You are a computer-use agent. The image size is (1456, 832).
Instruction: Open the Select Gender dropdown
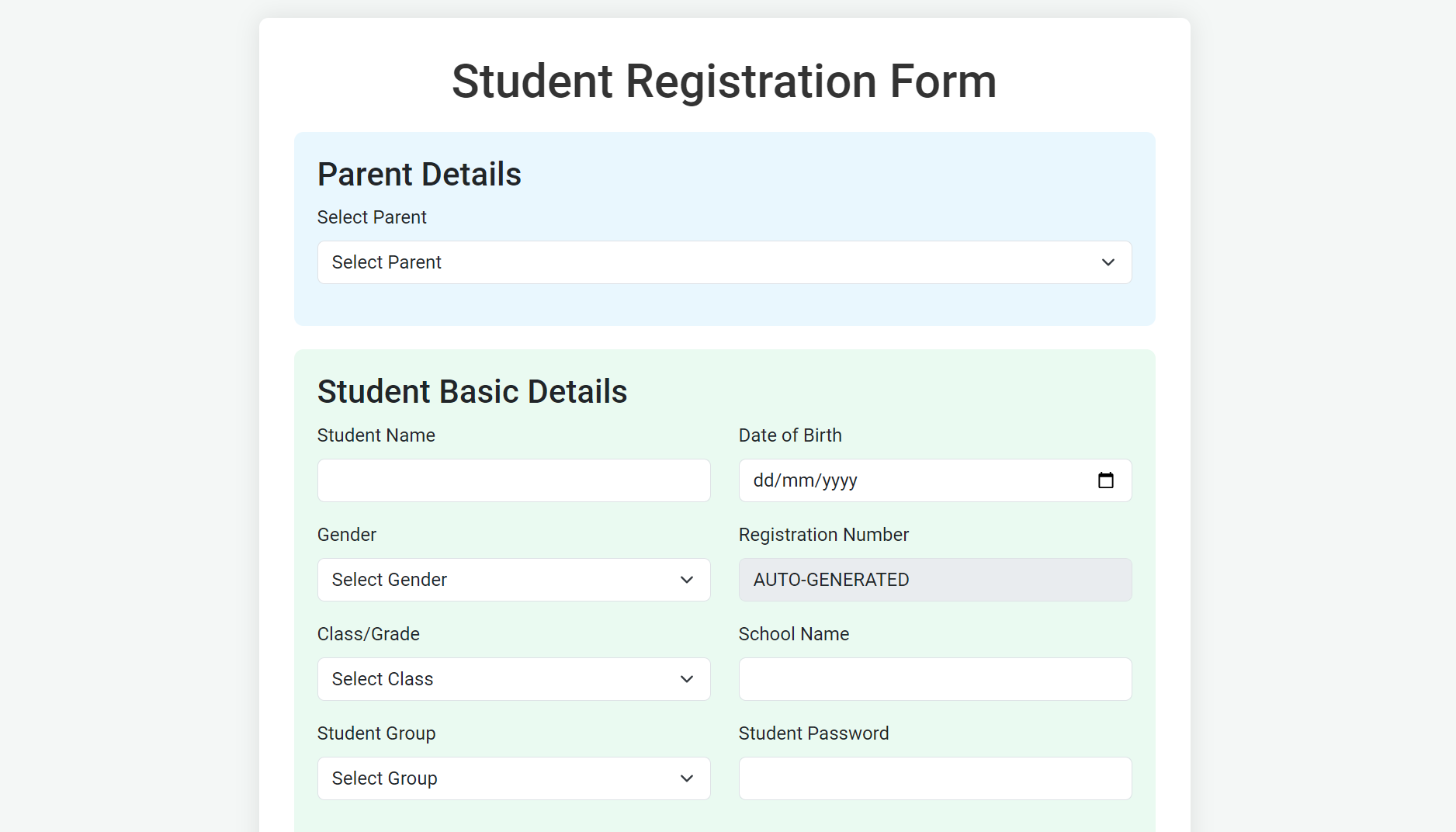click(x=514, y=580)
